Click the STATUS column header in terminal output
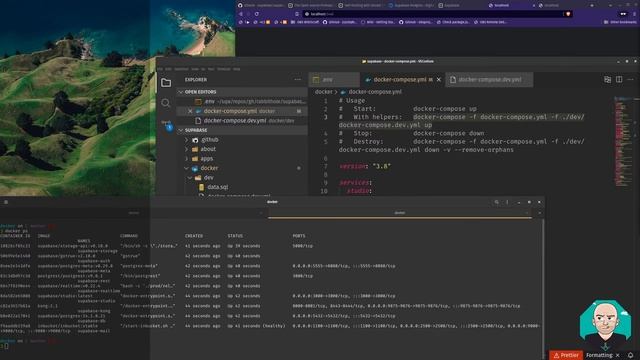This screenshot has width=640, height=360. [x=235, y=236]
